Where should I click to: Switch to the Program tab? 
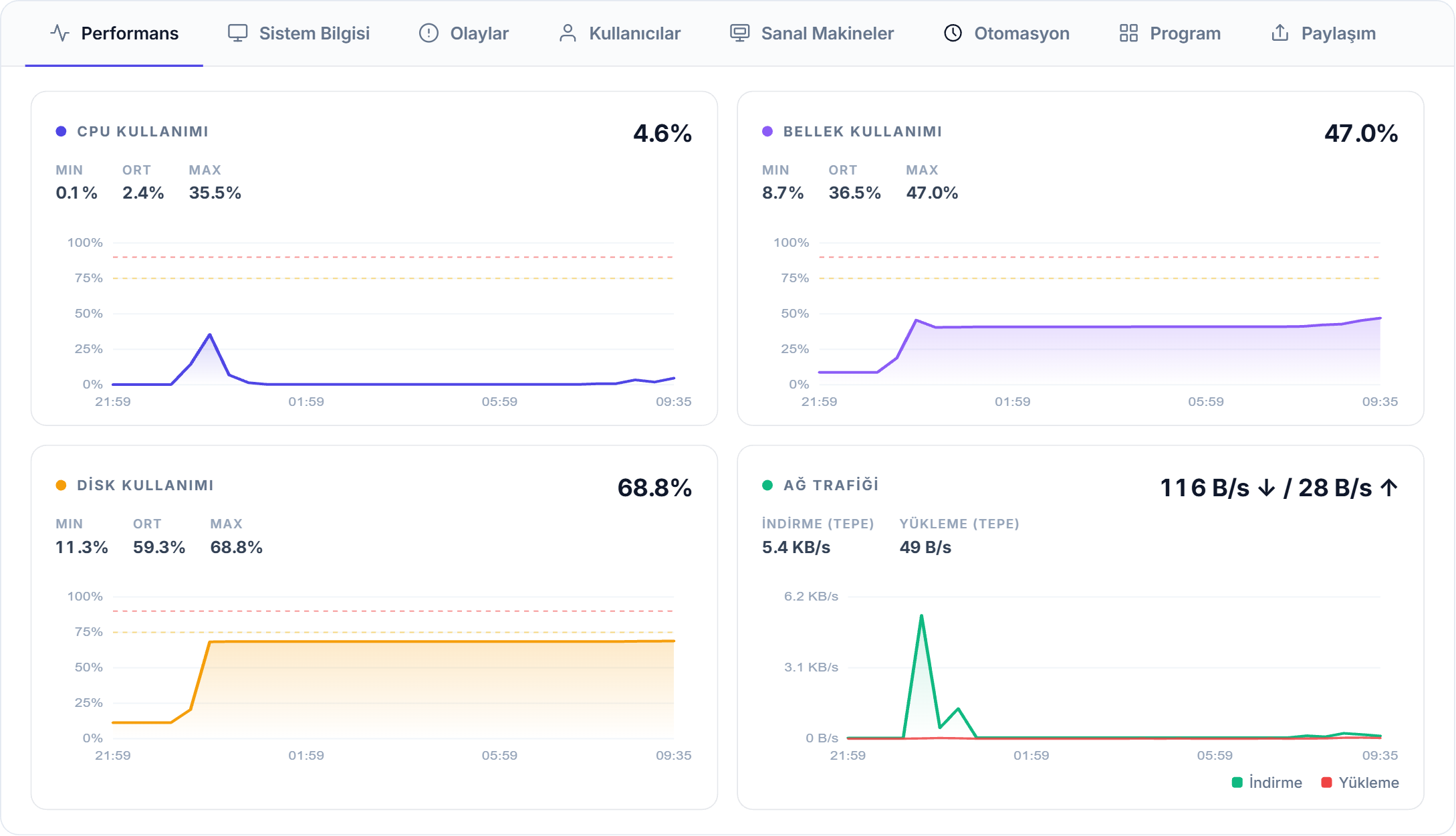tap(1170, 33)
